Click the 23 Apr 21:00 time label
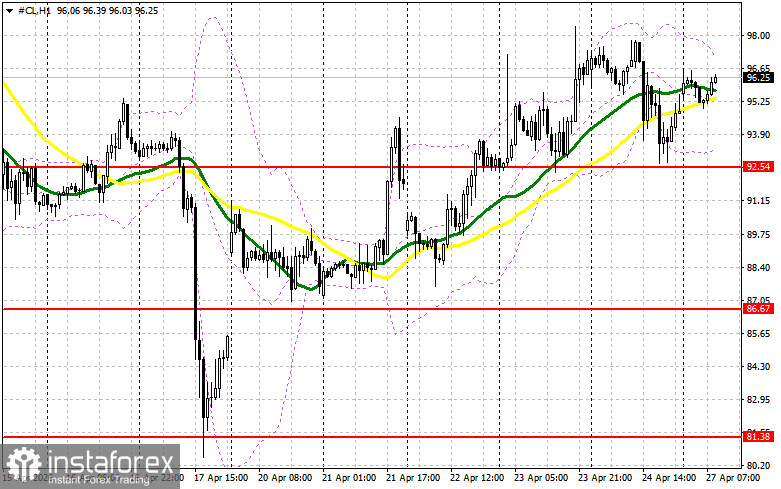The height and width of the screenshot is (489, 781). [605, 478]
